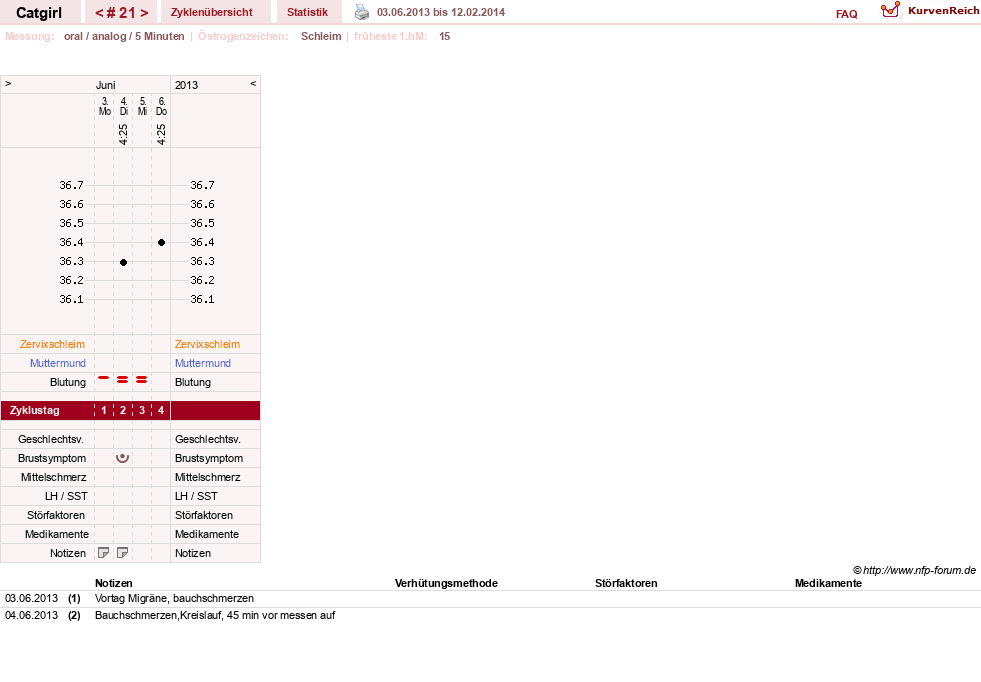
Task: Click 'oral / analog / 5 Minuten' value
Action: 124,36
